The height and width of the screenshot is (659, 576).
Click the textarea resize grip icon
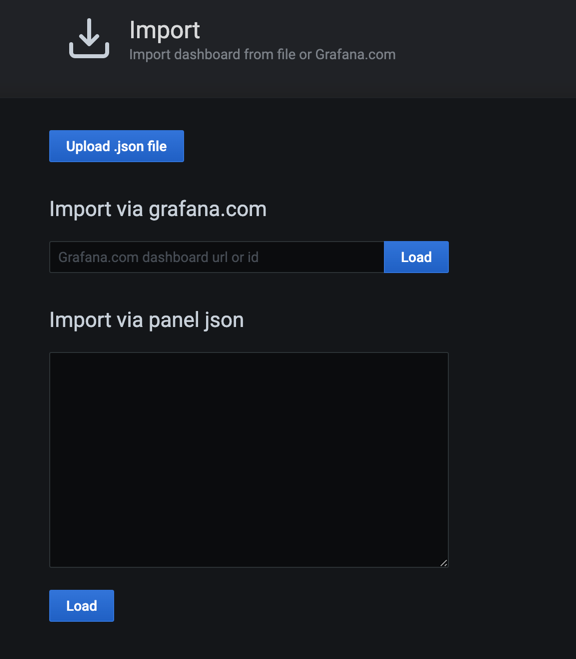444,563
